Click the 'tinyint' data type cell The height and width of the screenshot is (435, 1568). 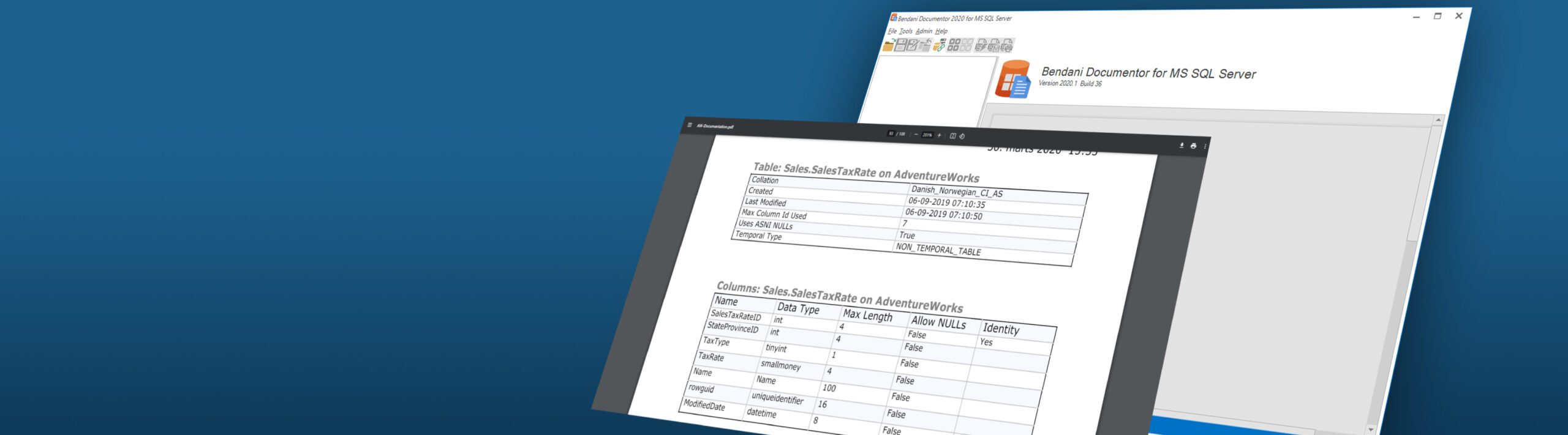coord(776,348)
